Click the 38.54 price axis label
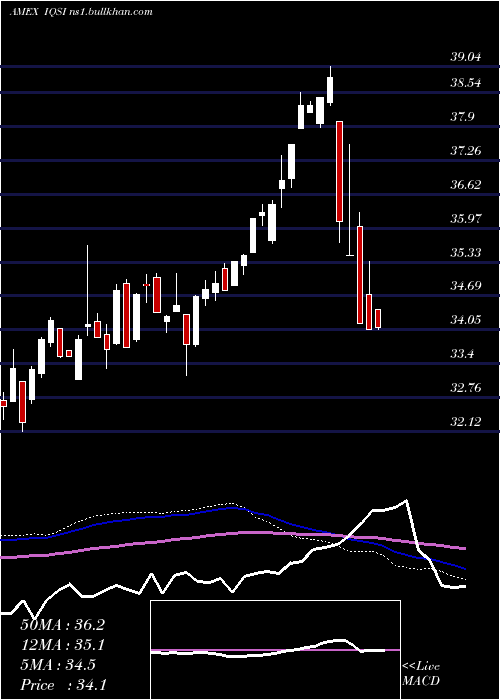500x700 pixels. tap(466, 83)
